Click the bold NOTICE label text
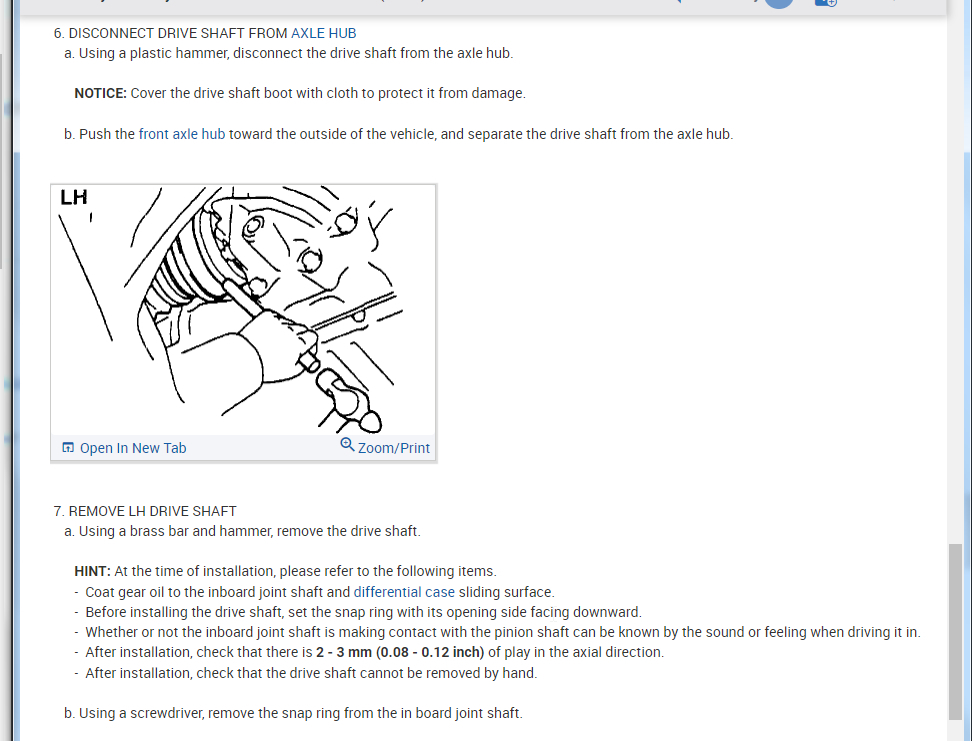The image size is (972, 741). [x=100, y=94]
